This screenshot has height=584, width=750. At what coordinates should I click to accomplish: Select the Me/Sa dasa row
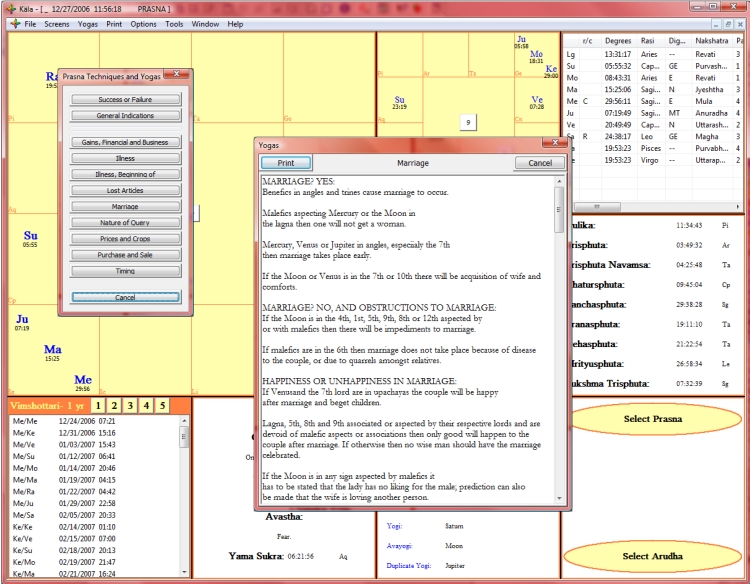point(94,515)
